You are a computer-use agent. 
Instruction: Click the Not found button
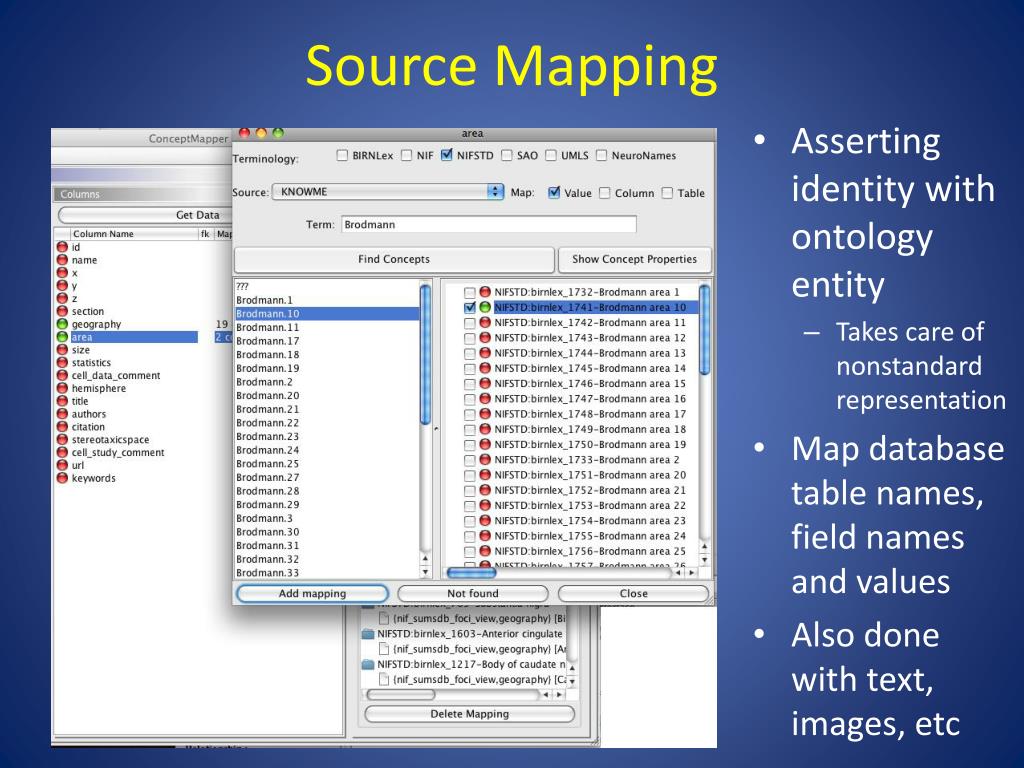pos(473,593)
